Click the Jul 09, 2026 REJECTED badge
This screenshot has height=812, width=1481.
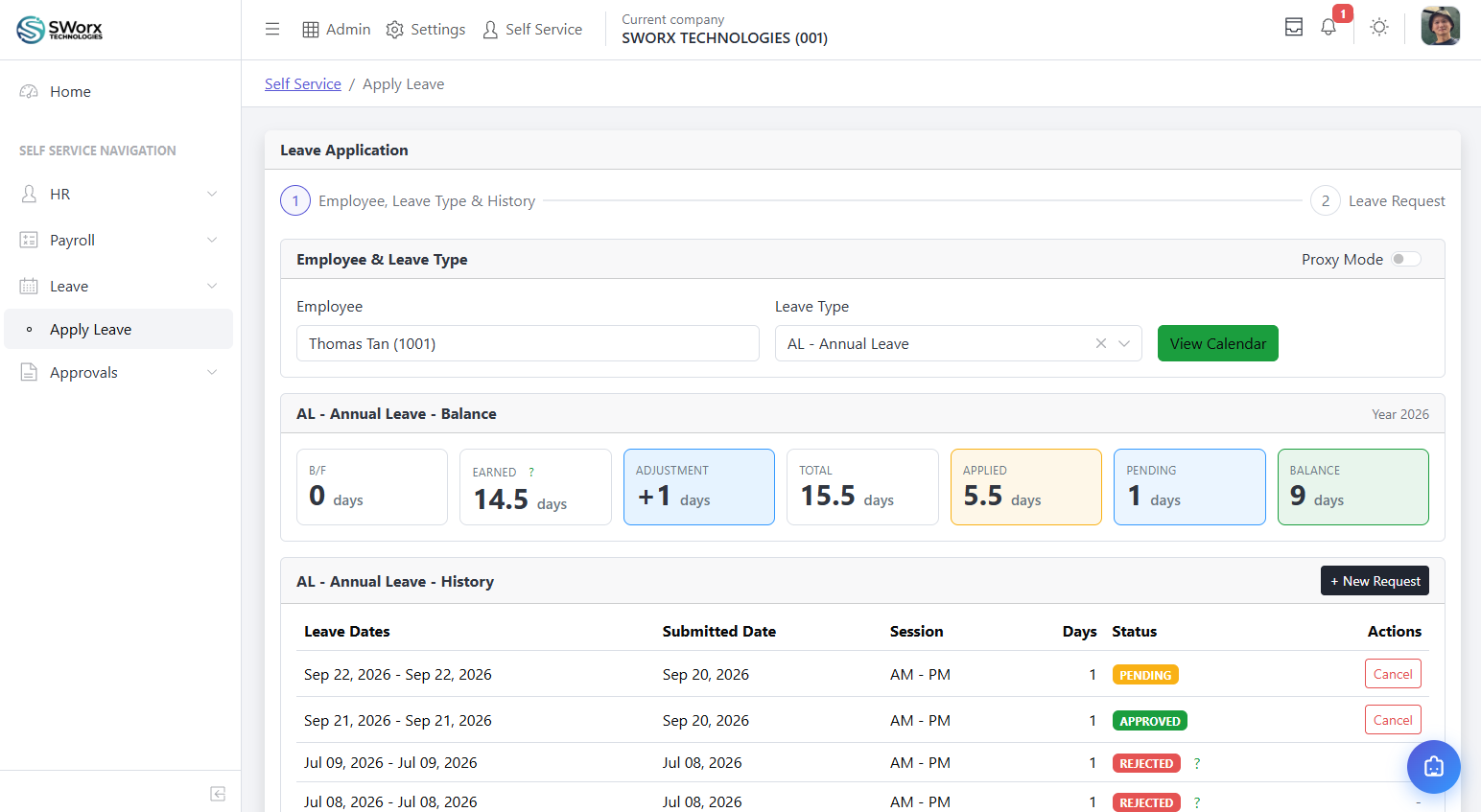point(1146,764)
